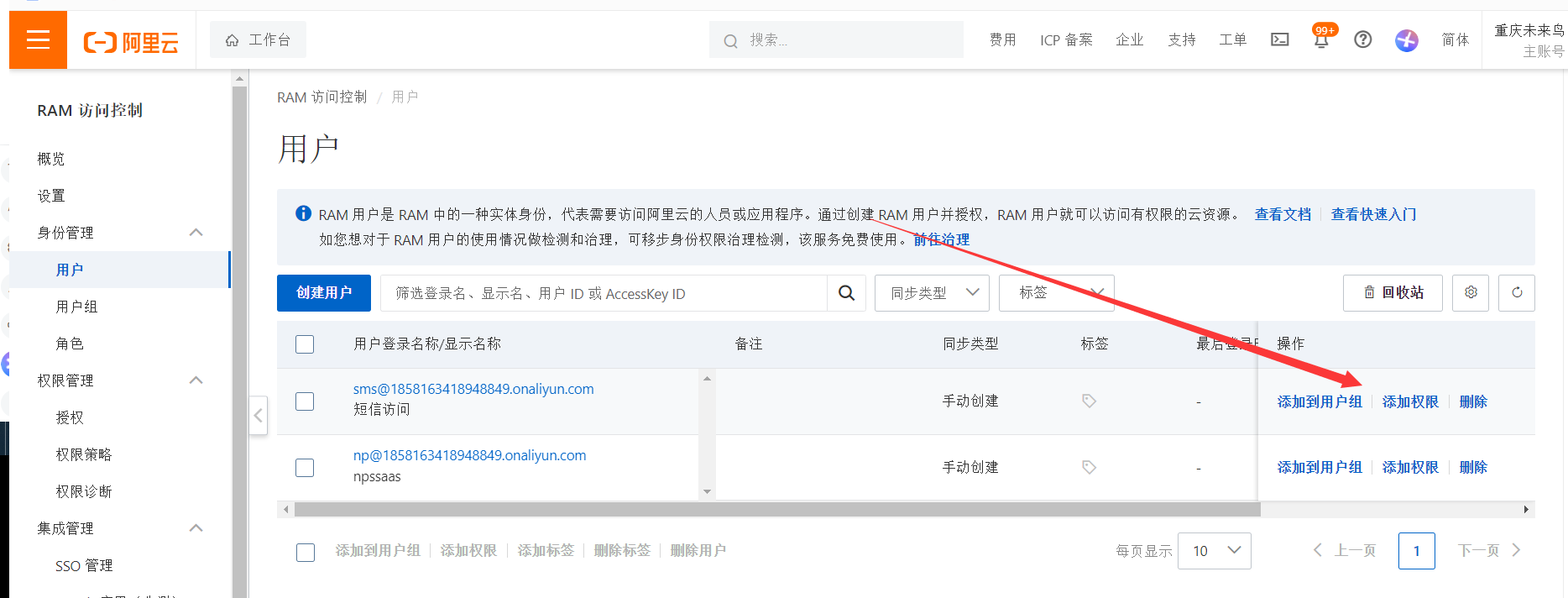This screenshot has height=598, width=1568.
Task: Click the help question mark icon
Action: tap(1363, 39)
